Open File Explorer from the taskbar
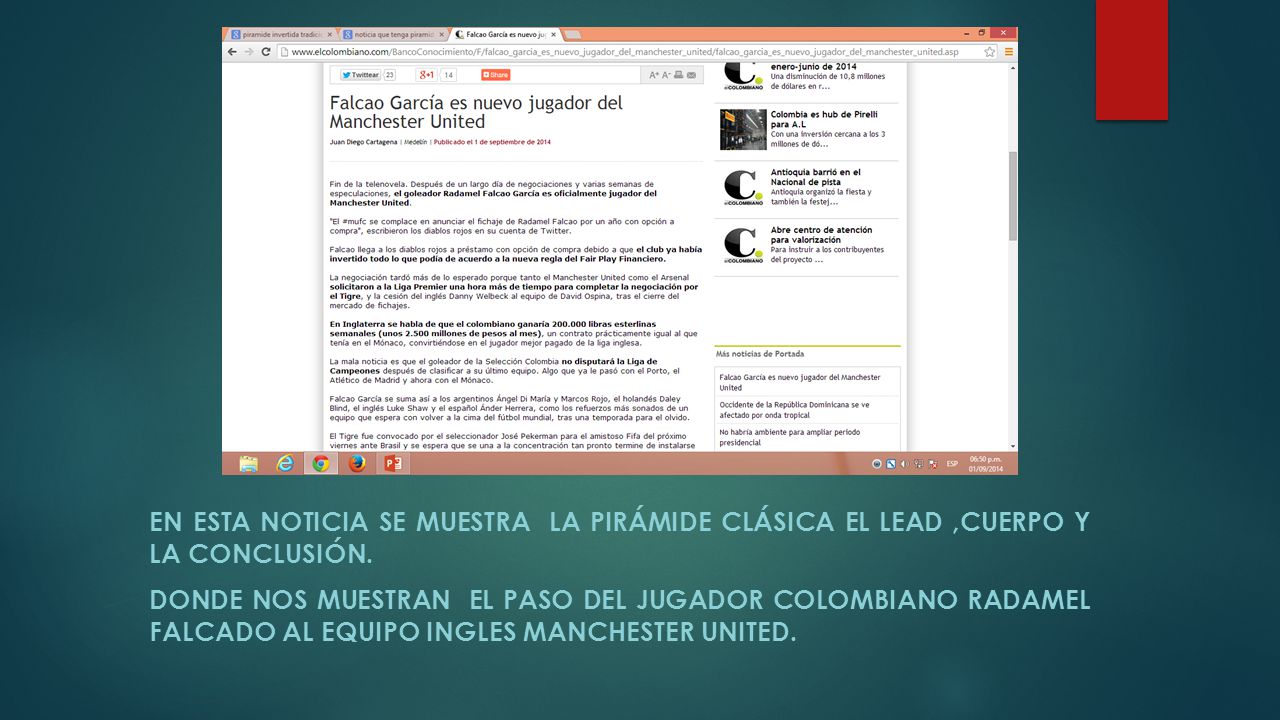 click(x=248, y=463)
